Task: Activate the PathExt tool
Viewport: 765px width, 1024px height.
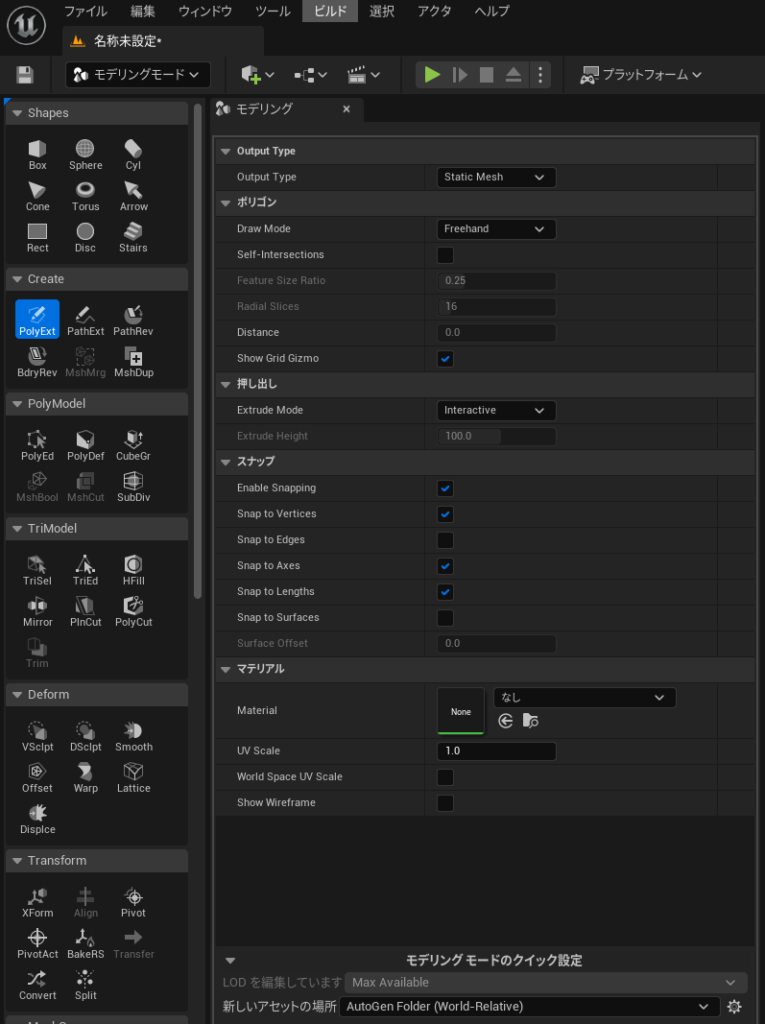Action: [86, 319]
